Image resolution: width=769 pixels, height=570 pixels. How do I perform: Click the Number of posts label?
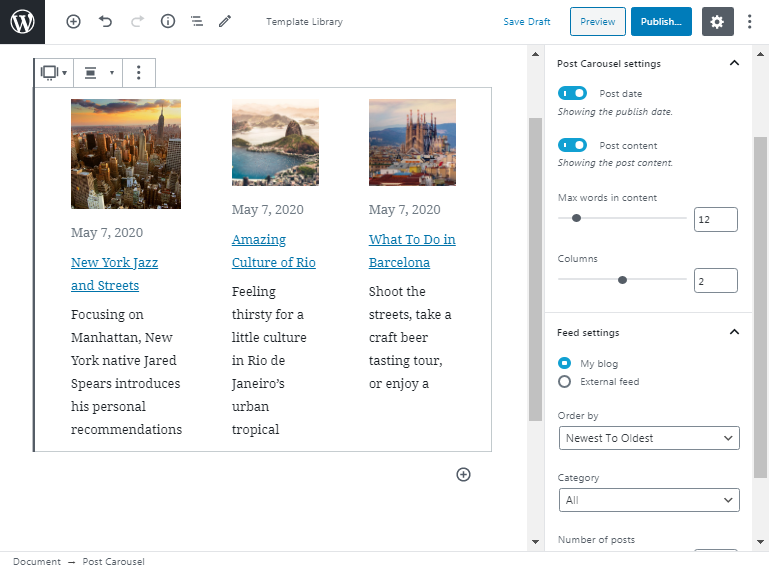pos(596,539)
